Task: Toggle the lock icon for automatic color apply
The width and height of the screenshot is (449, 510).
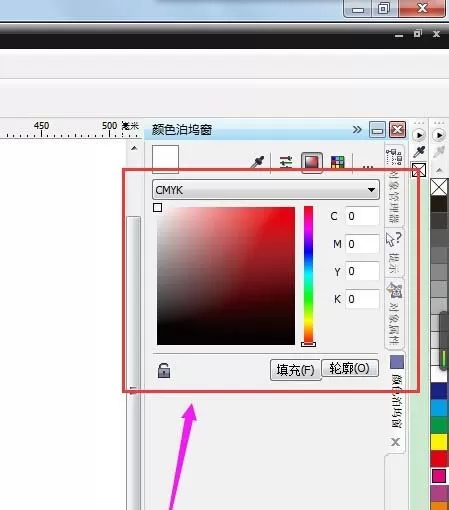Action: pyautogui.click(x=164, y=370)
